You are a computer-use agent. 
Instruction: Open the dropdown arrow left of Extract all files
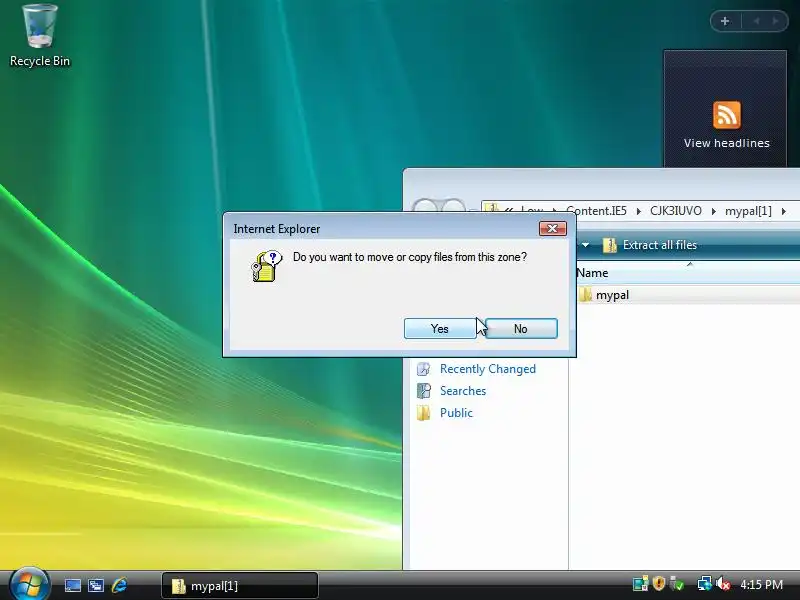click(585, 245)
